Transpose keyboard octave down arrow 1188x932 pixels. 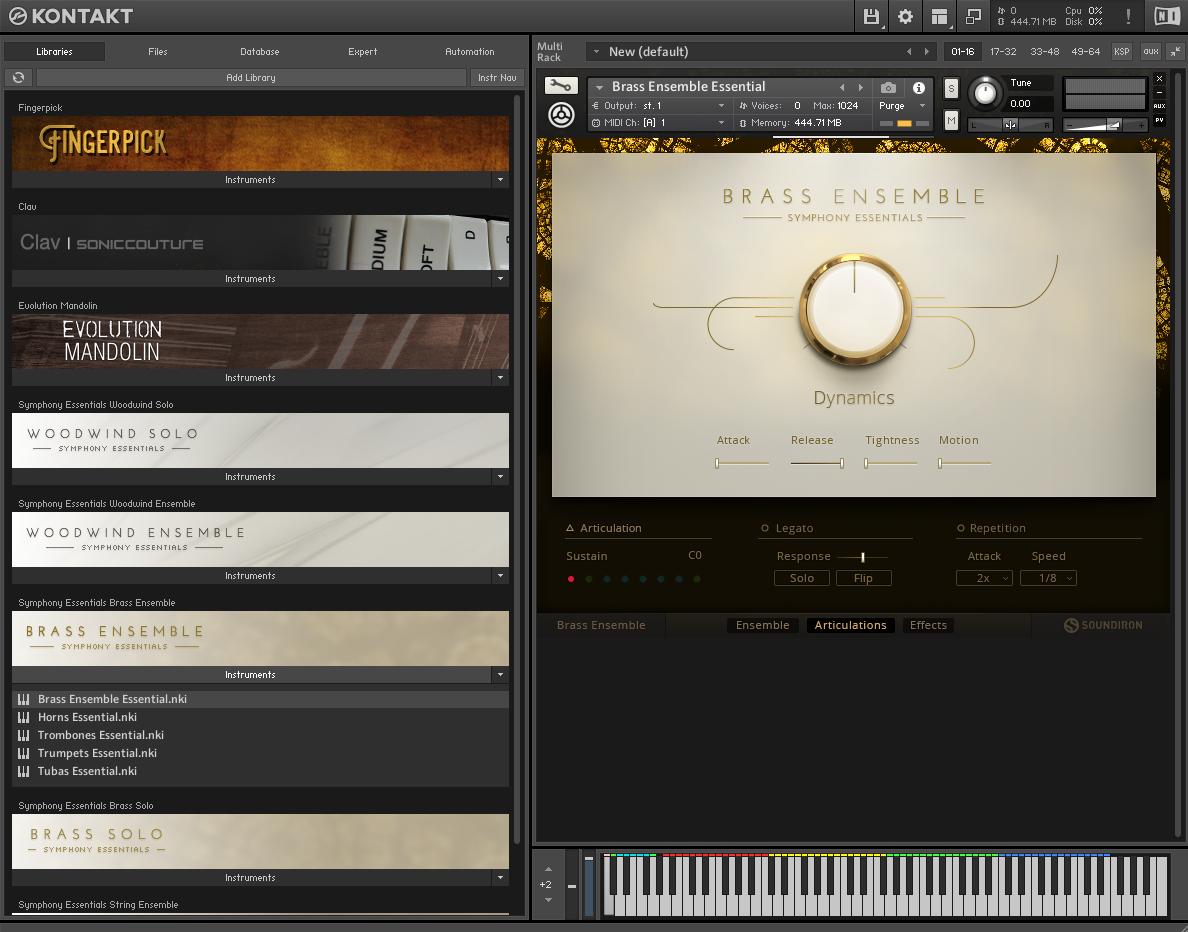549,900
